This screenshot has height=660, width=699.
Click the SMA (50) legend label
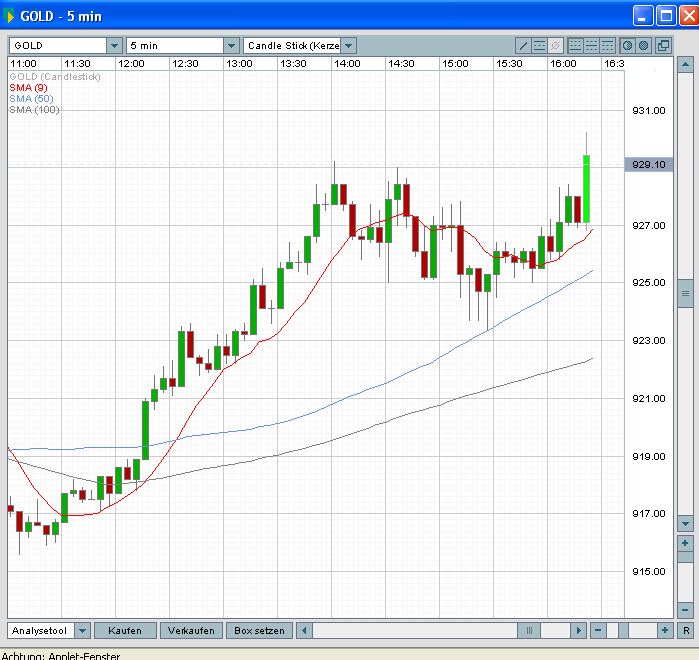[31, 98]
